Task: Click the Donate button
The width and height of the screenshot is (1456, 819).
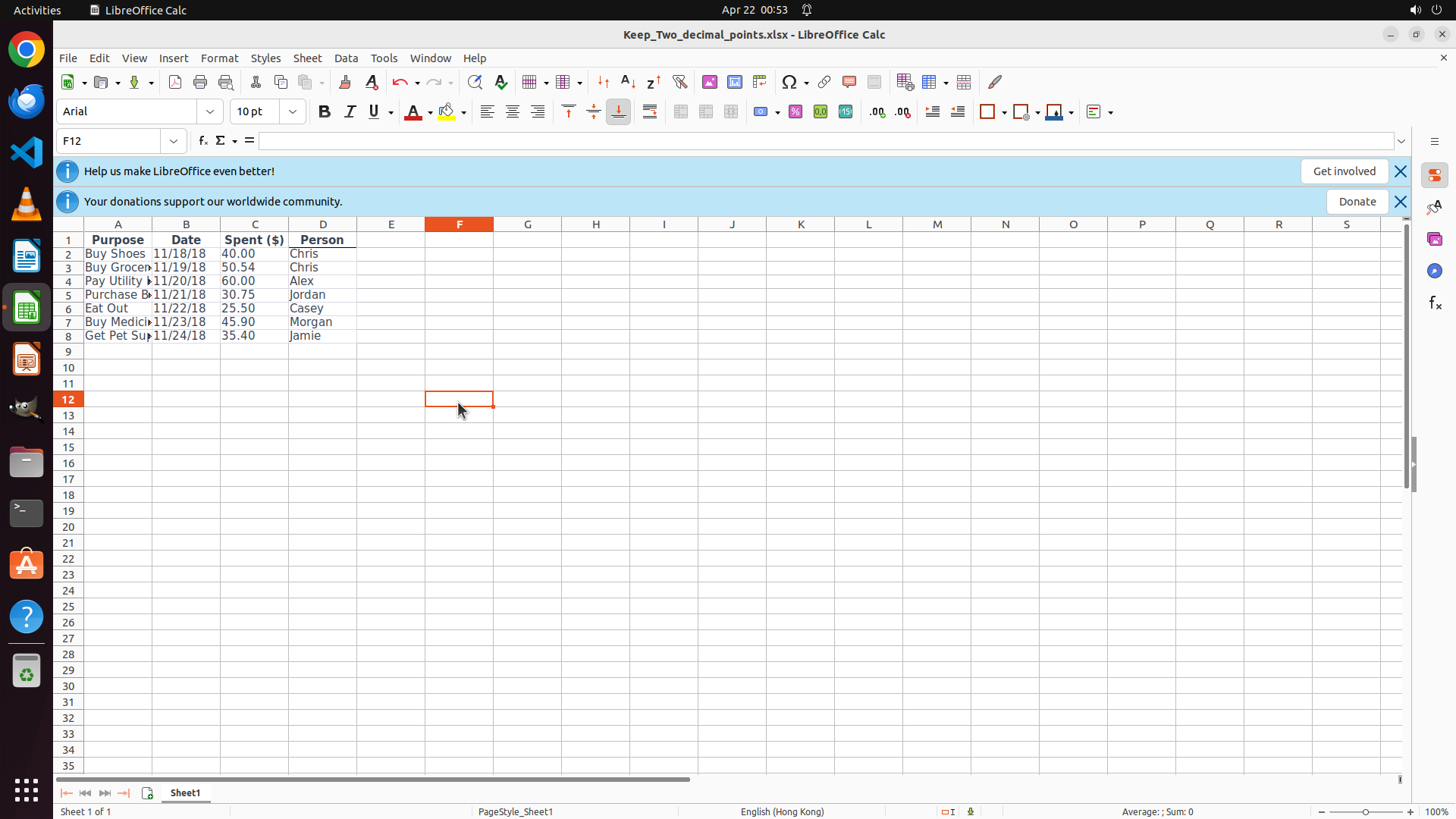Action: (1357, 202)
